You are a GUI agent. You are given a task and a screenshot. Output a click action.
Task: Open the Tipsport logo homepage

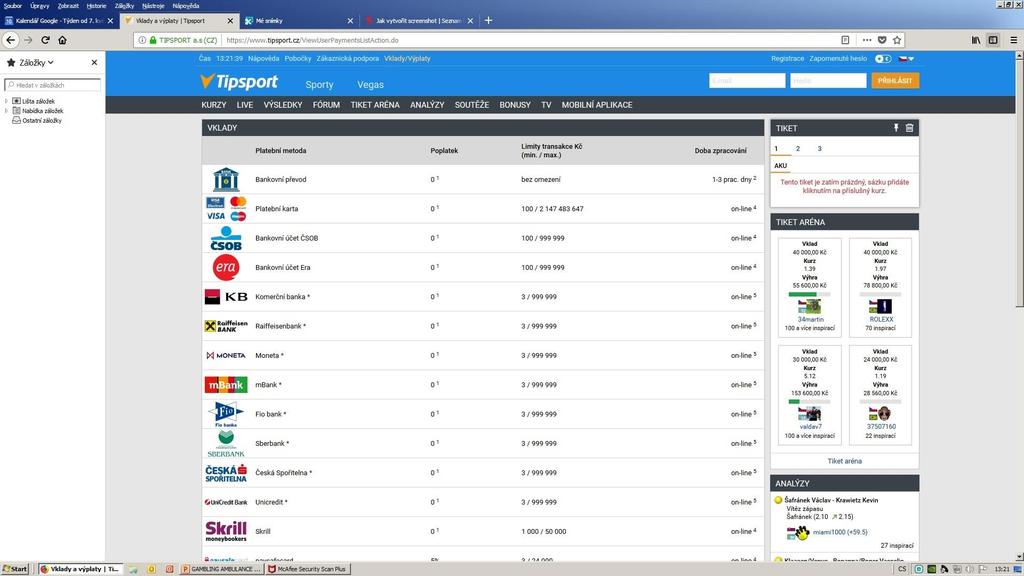pyautogui.click(x=239, y=82)
